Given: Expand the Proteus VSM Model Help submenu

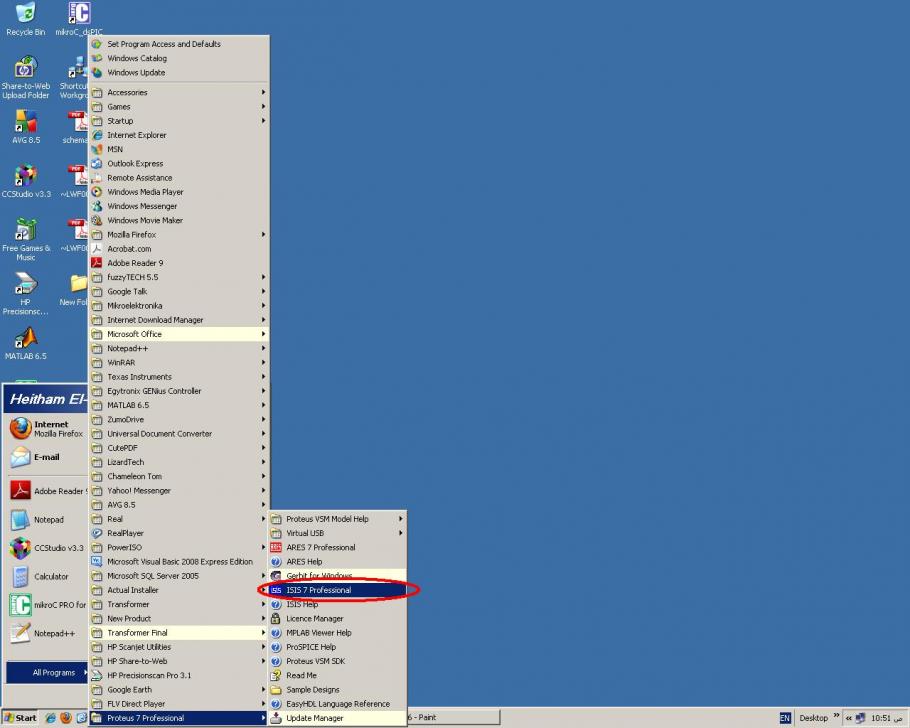Looking at the screenshot, I should point(337,519).
